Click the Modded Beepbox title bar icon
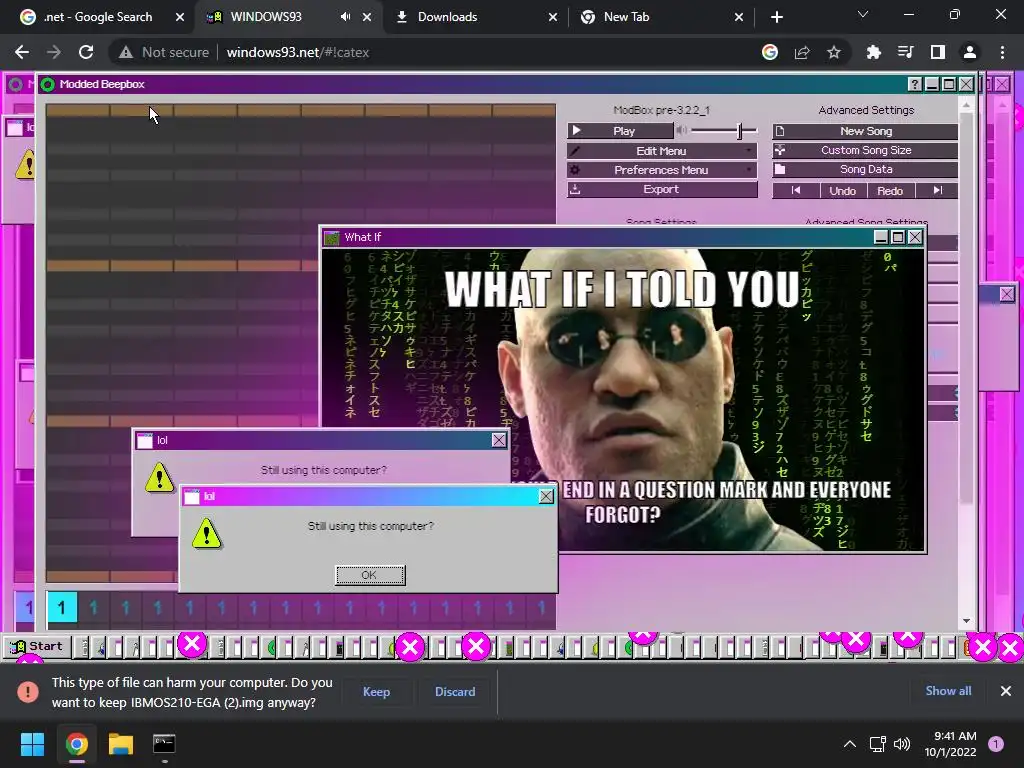Screen dimensions: 1024x768 click(x=48, y=84)
